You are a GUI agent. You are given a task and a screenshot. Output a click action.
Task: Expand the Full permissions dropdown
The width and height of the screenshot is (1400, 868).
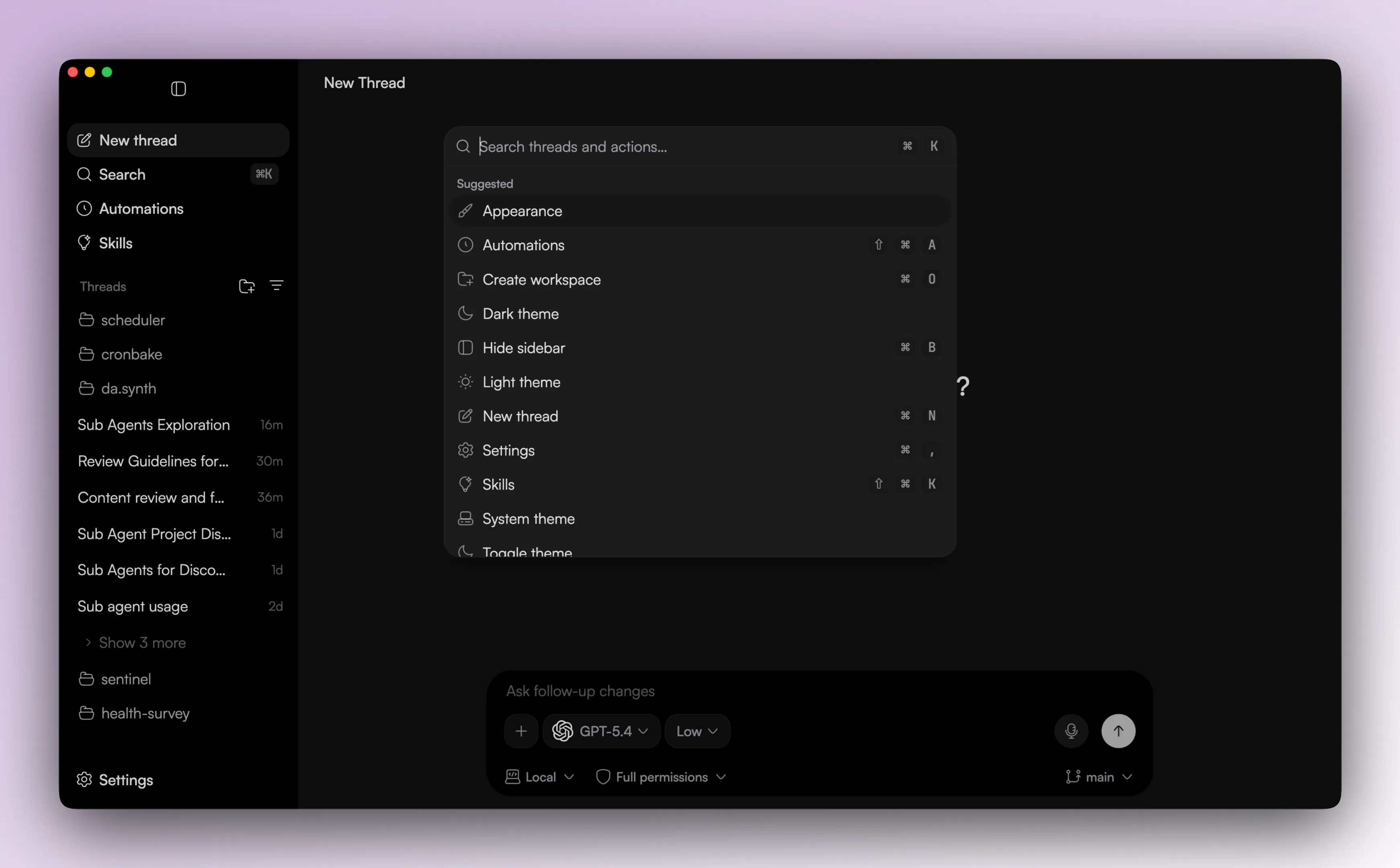(661, 777)
